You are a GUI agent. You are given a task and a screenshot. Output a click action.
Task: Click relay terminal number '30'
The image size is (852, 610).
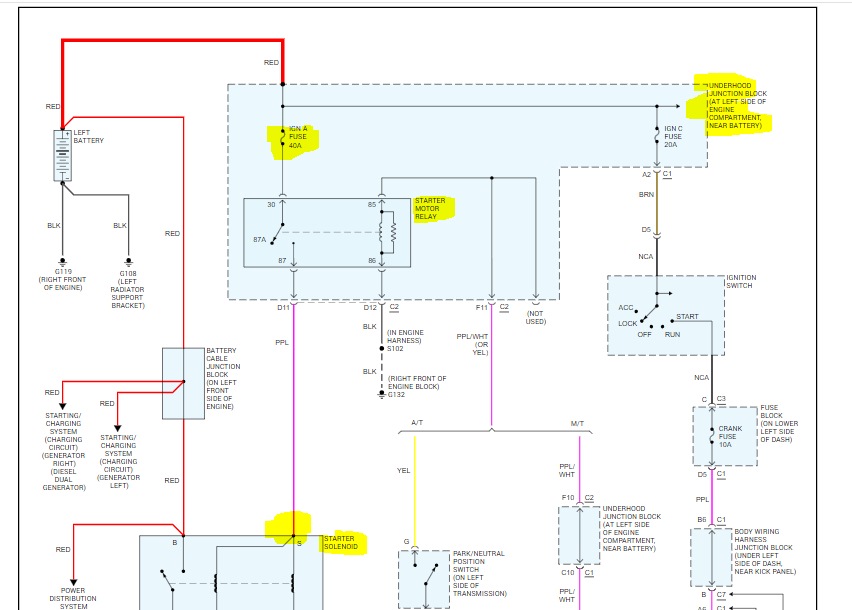tap(271, 205)
